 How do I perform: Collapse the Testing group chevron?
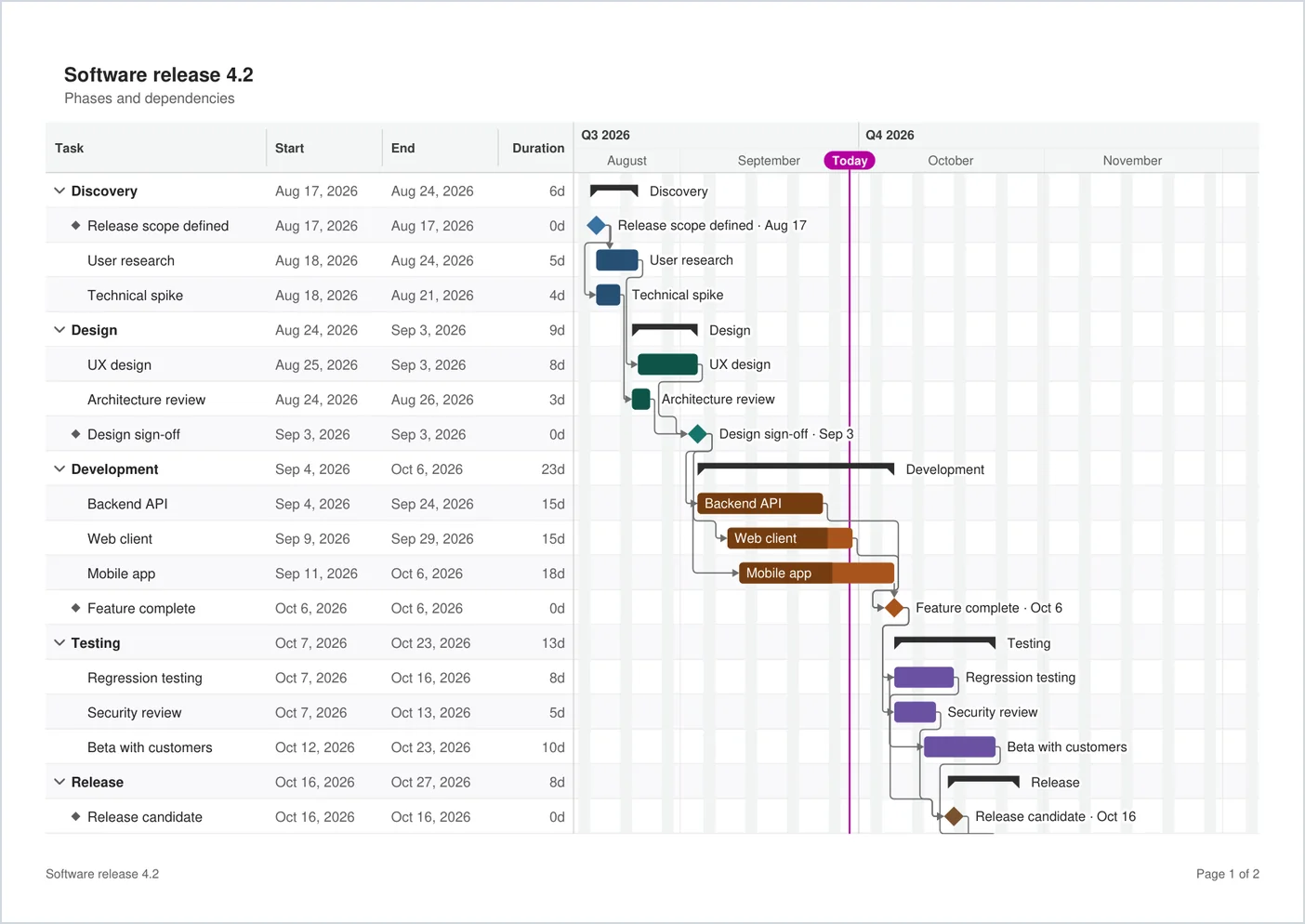coord(59,643)
